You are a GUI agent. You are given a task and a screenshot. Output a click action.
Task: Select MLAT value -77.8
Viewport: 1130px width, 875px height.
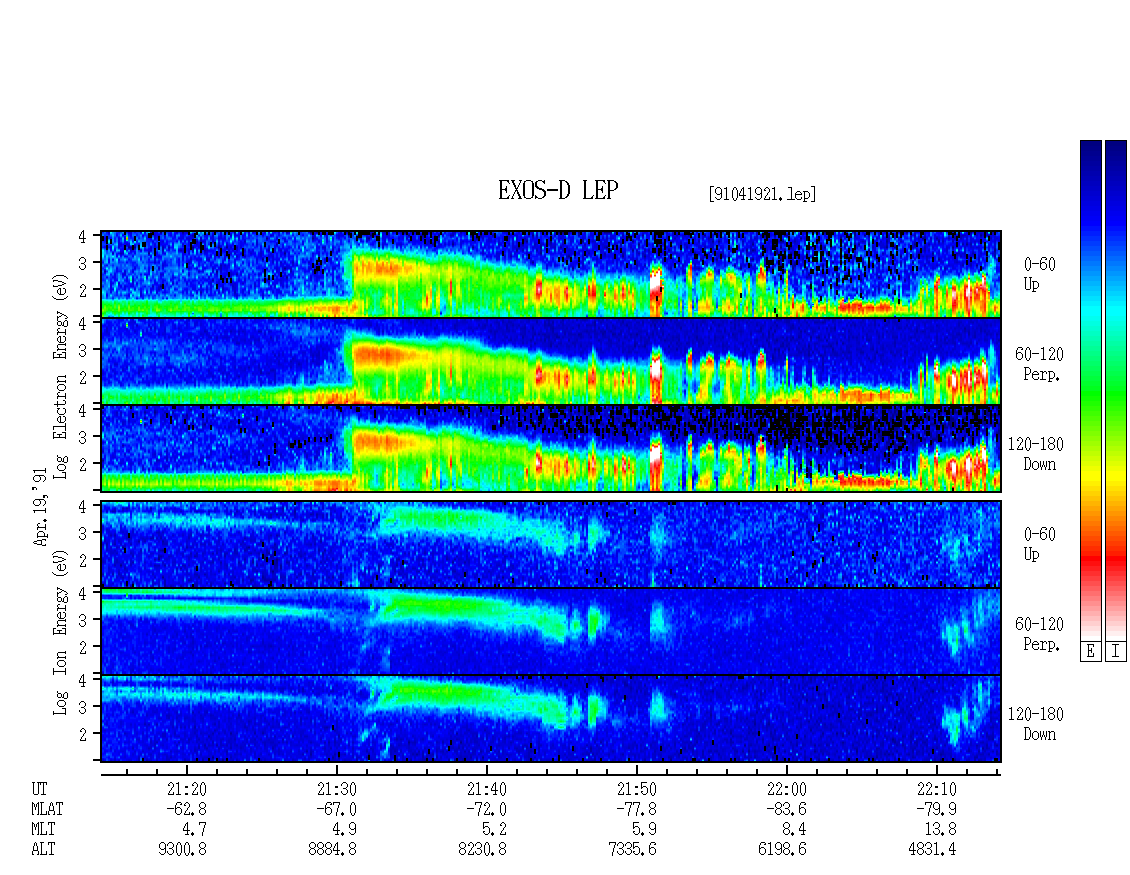click(x=636, y=809)
